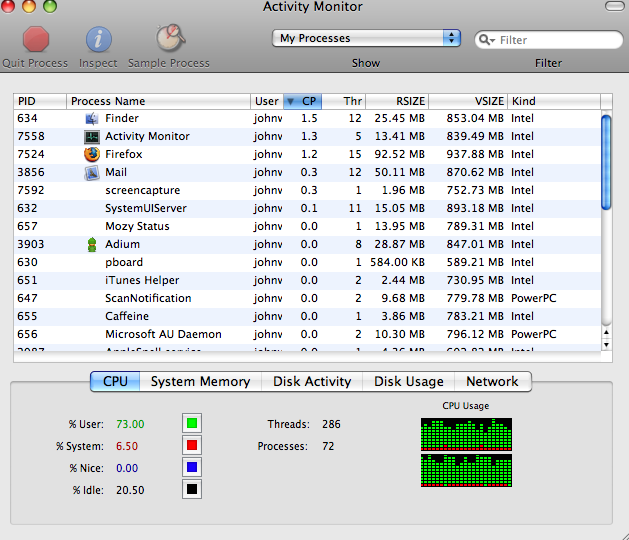Switch to the System Memory tab

[201, 381]
